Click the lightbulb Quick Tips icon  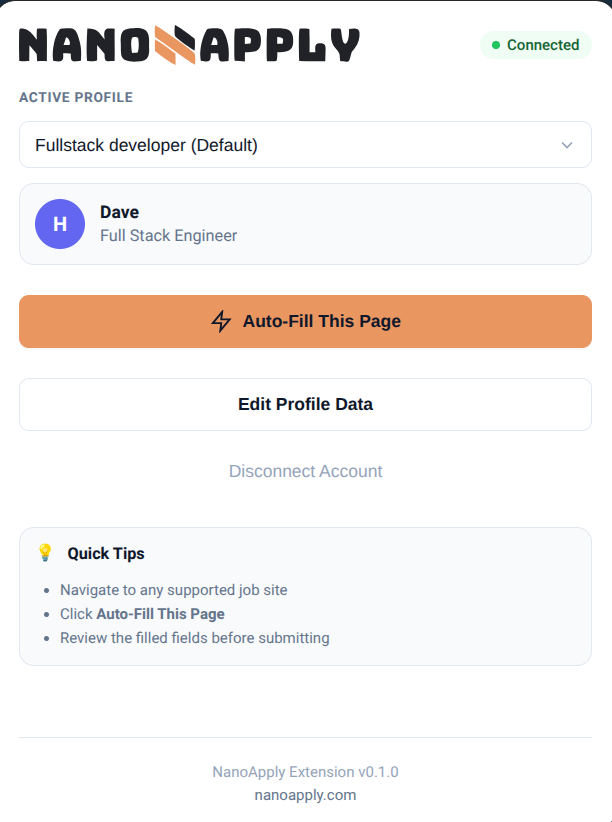point(45,553)
